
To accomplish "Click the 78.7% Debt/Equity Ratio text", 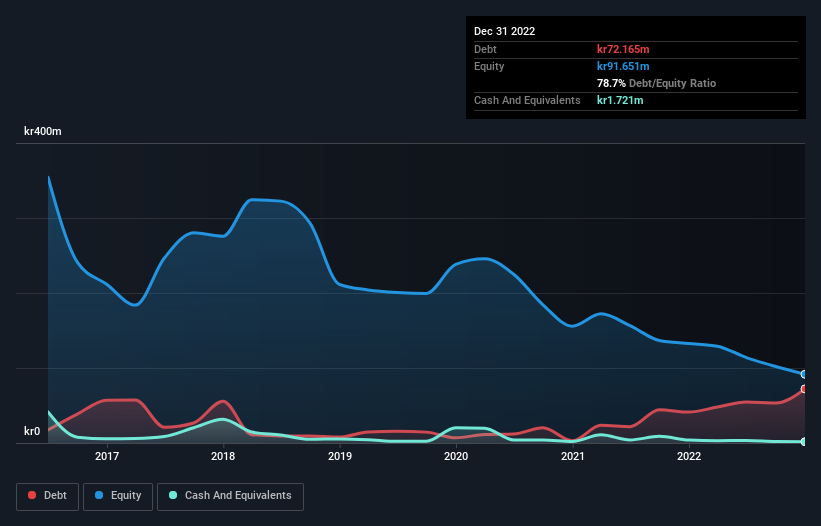I will pos(656,83).
